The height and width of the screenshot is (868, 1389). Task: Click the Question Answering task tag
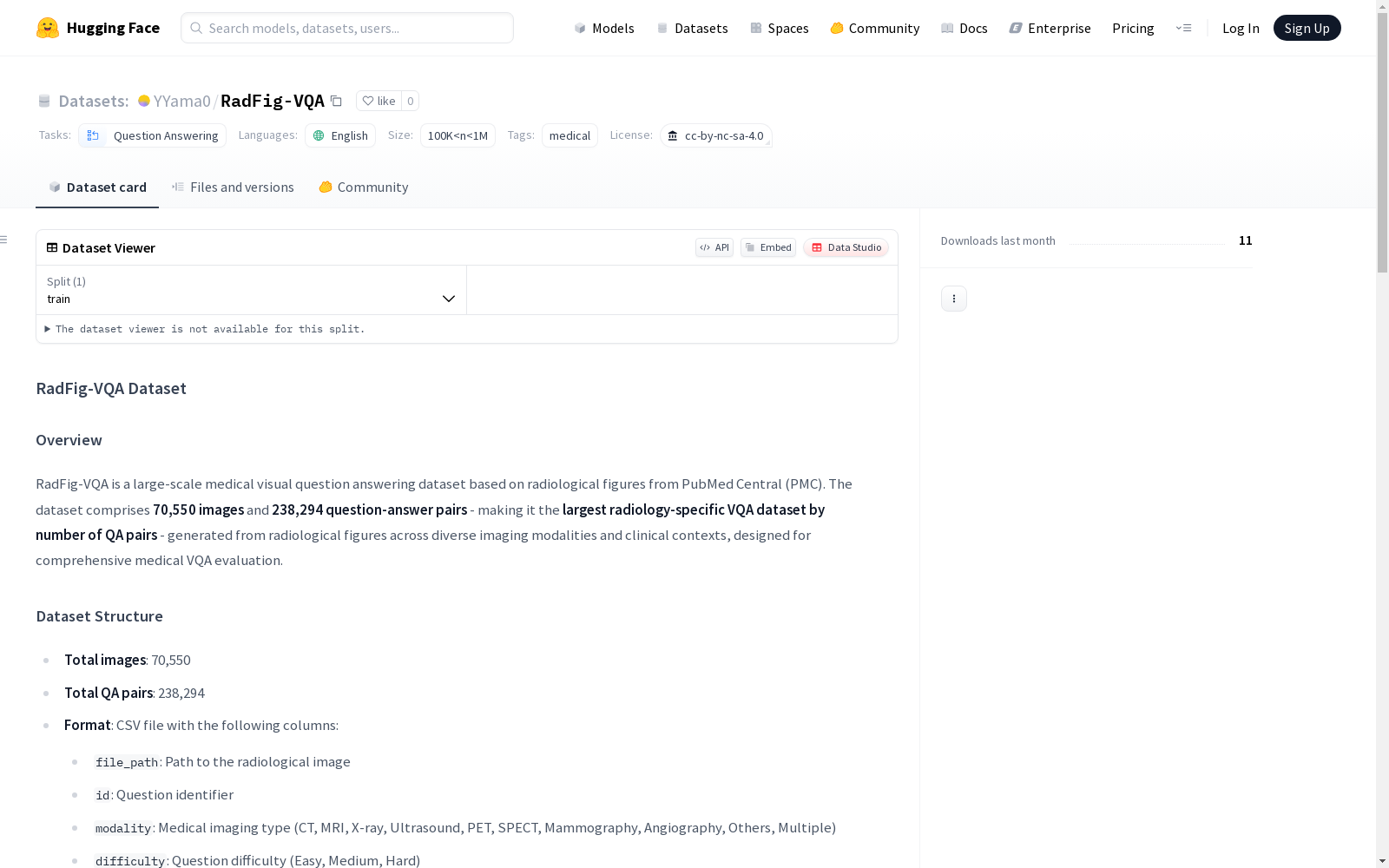[x=153, y=135]
